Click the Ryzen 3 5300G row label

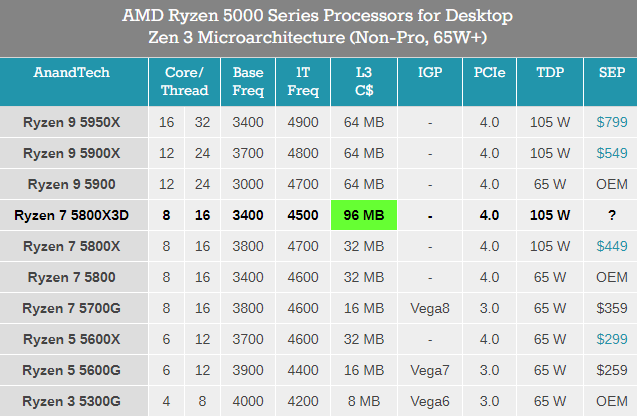[72, 401]
